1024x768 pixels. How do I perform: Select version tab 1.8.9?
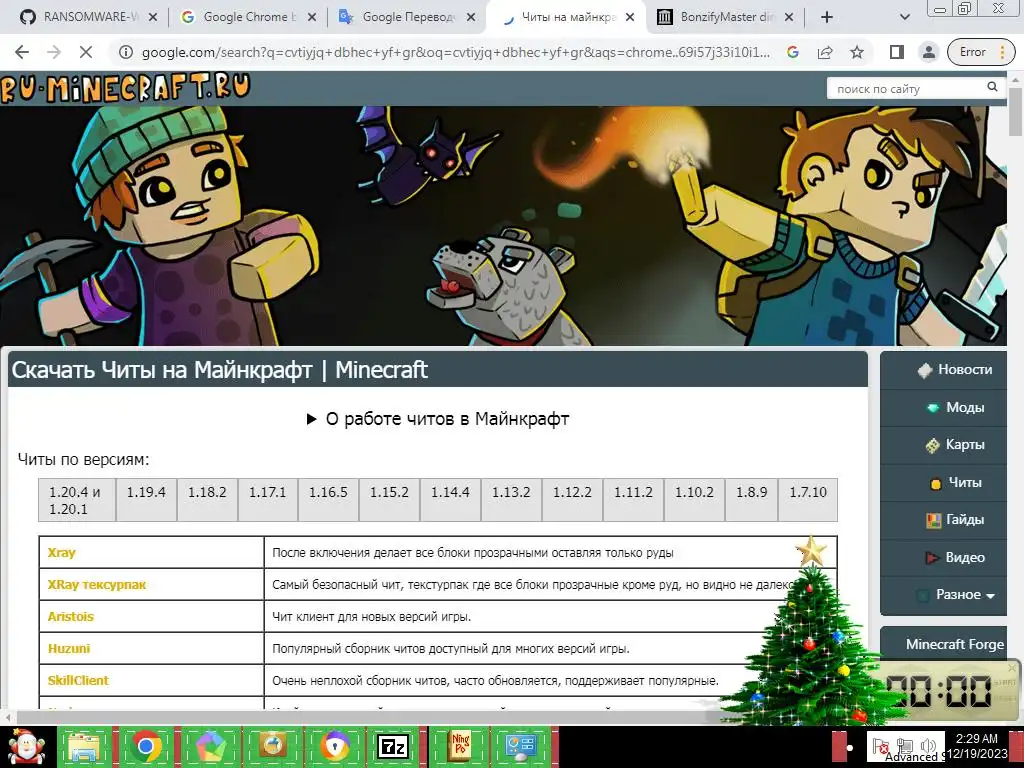coord(752,500)
